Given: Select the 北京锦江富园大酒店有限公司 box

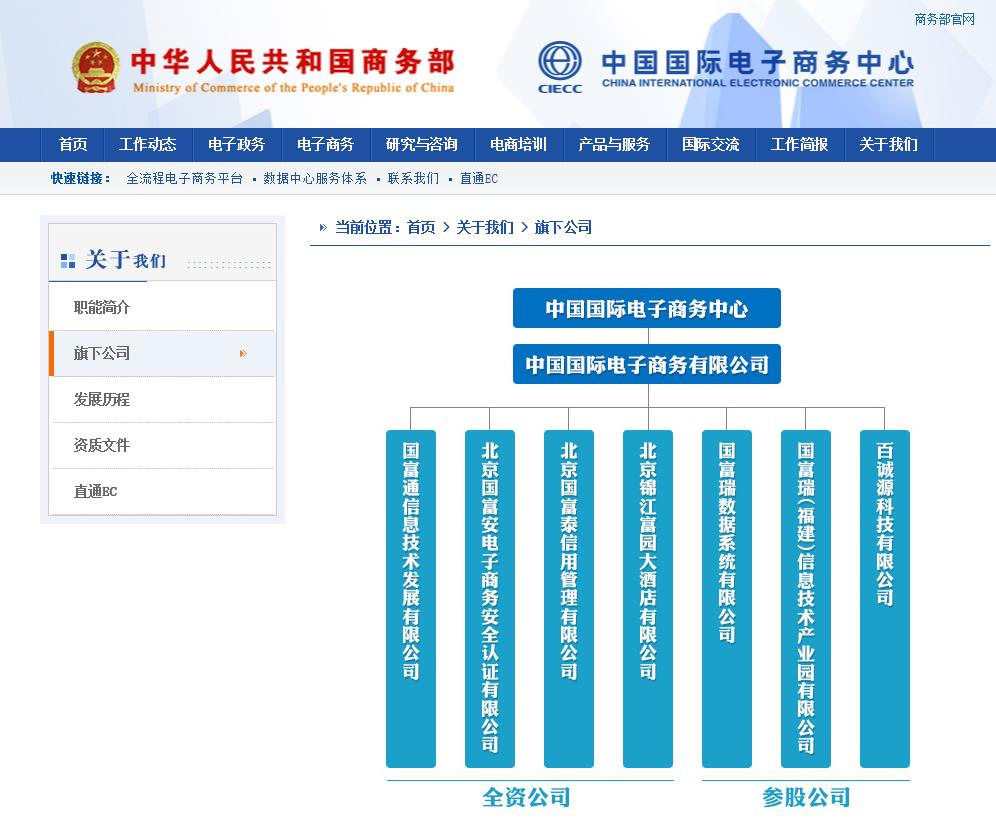Looking at the screenshot, I should click(648, 599).
